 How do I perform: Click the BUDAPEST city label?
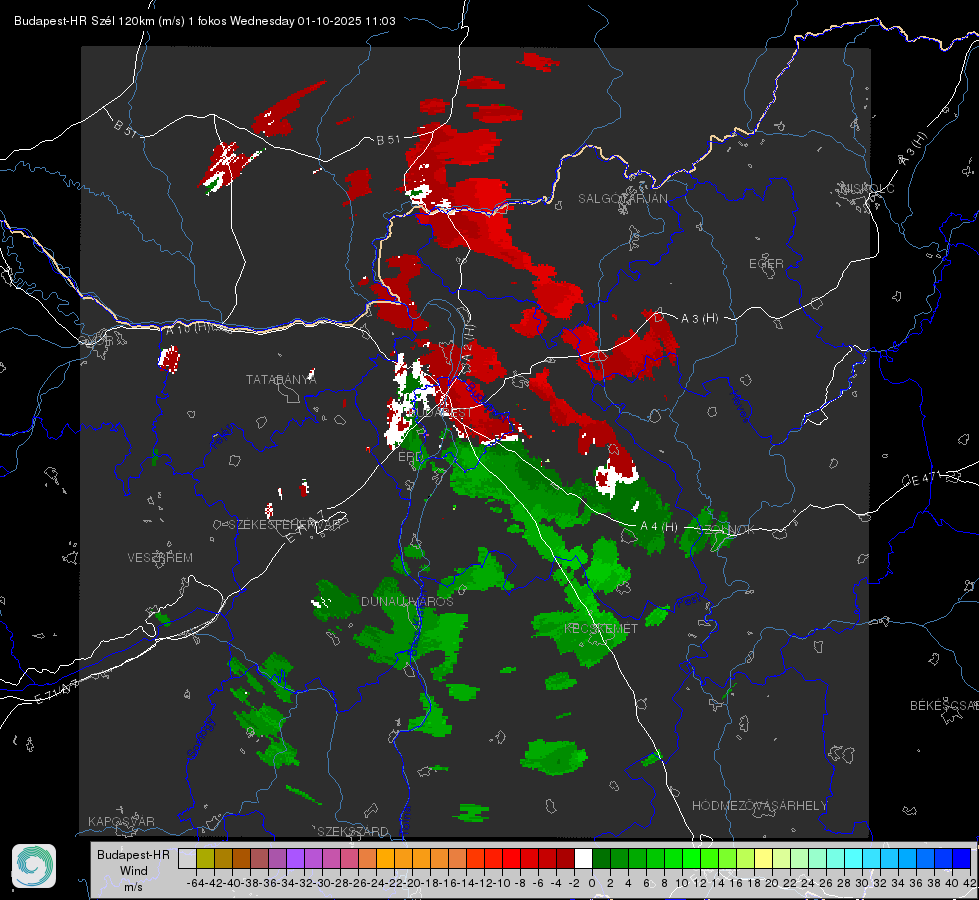(441, 413)
